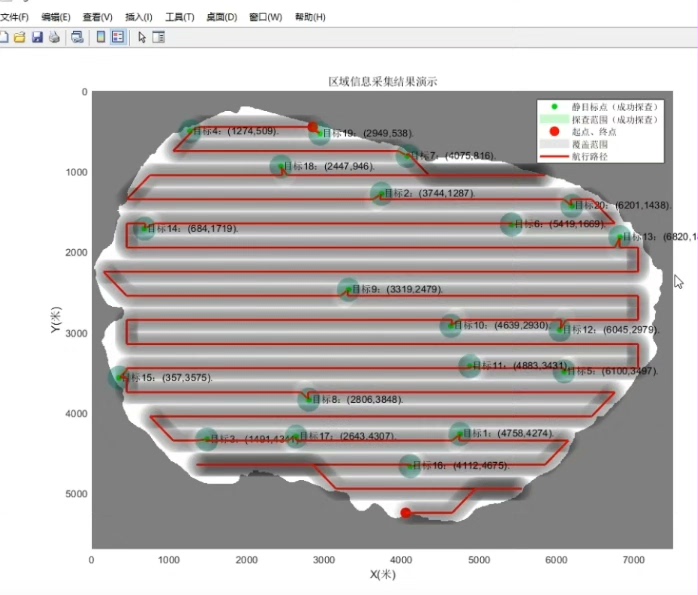Click the red end point at plot bottom
This screenshot has width=698, height=595.
point(406,513)
